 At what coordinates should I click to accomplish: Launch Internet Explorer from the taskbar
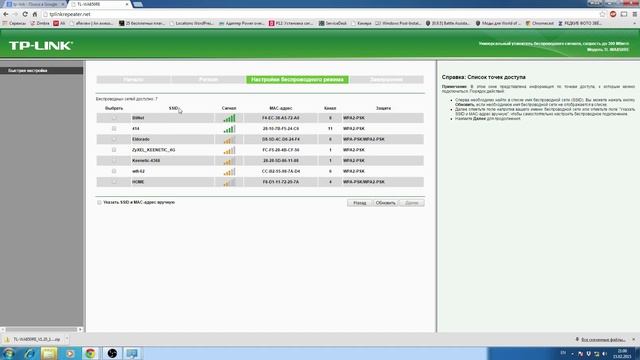pos(29,353)
